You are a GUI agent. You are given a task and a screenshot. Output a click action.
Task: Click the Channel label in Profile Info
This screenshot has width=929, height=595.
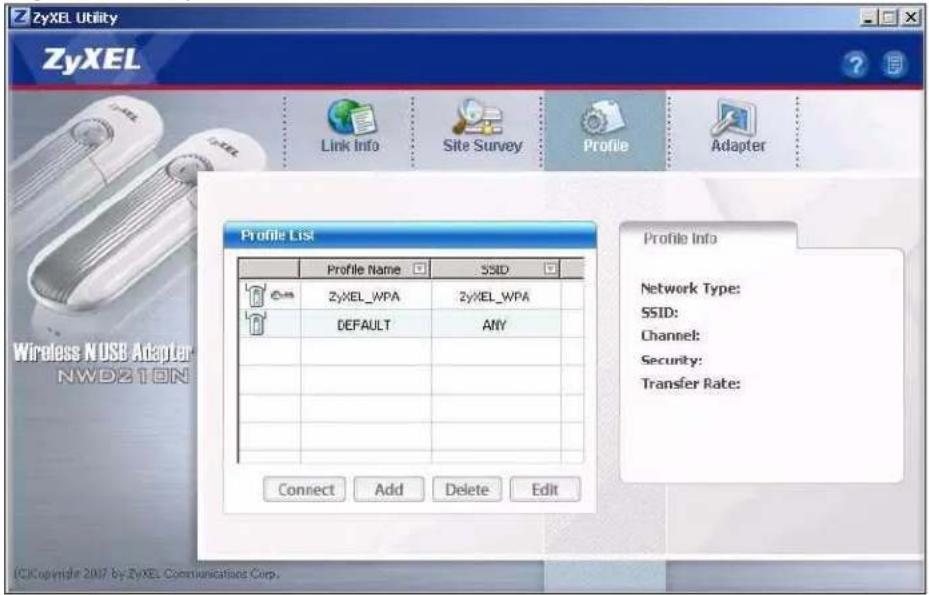tap(670, 335)
